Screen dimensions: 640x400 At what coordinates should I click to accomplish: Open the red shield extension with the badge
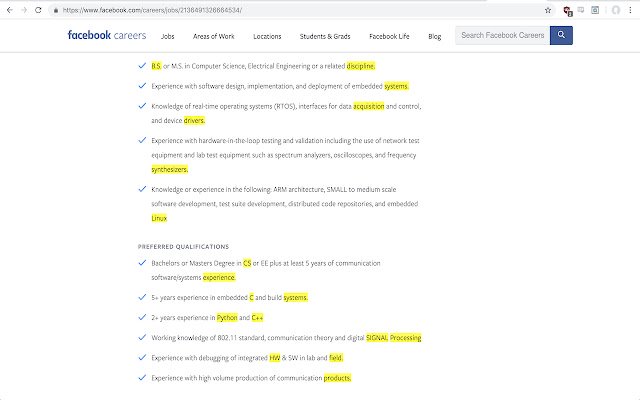(567, 11)
